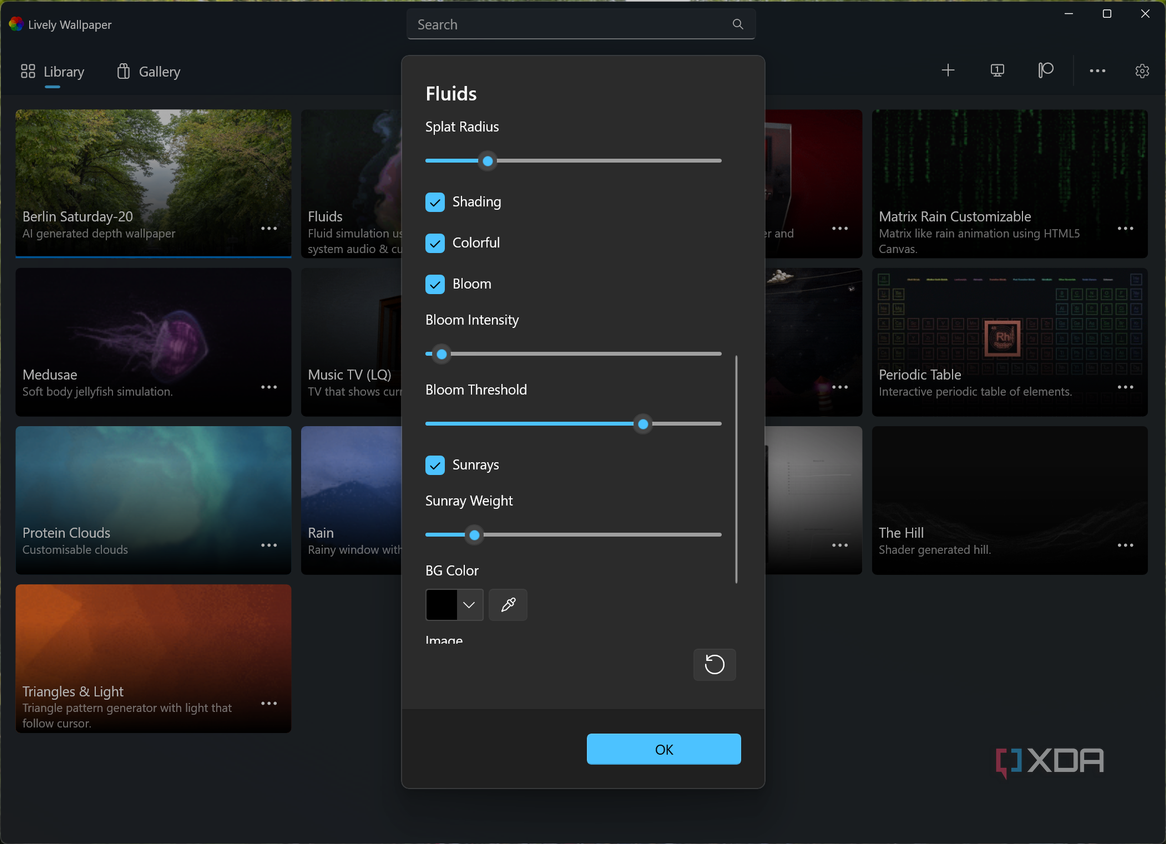Click the Bloom Intensity label
1166x844 pixels.
[x=472, y=320]
